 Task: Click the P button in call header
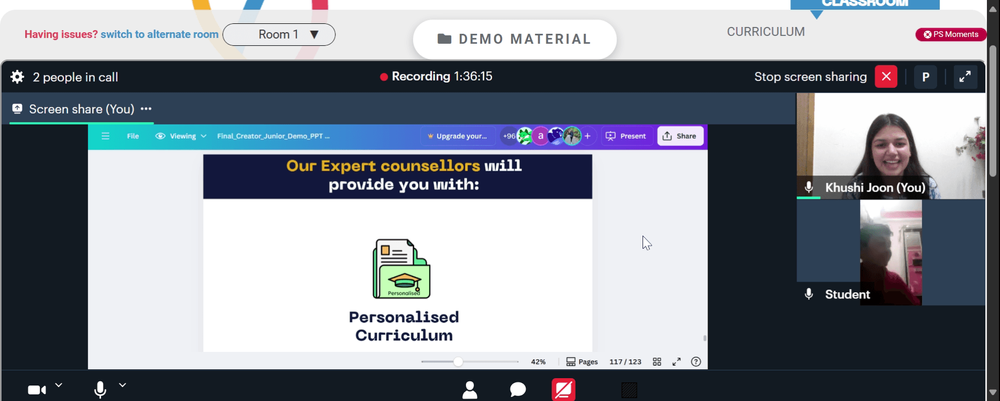tap(925, 77)
